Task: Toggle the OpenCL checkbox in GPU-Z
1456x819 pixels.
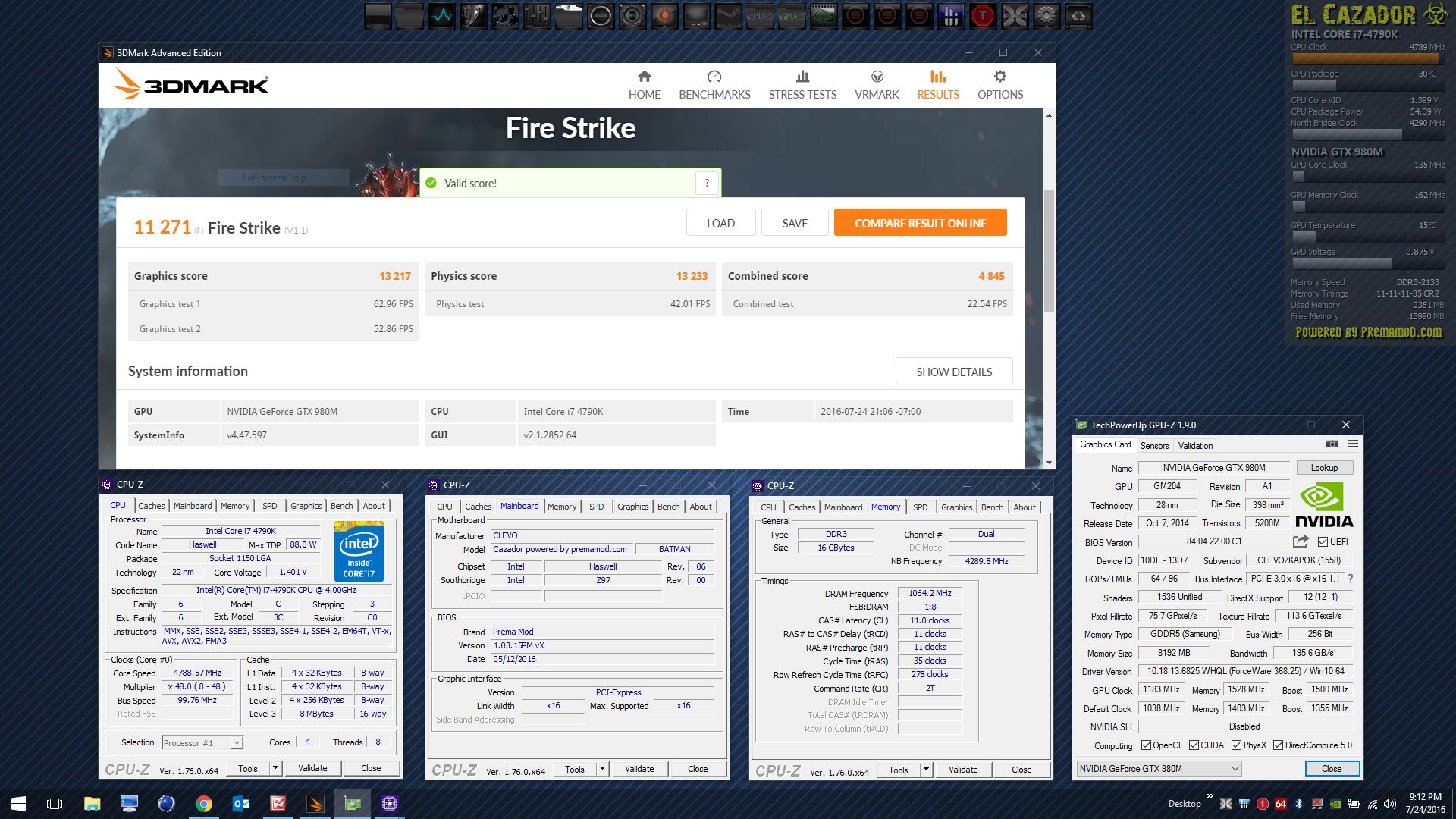Action: [1146, 745]
